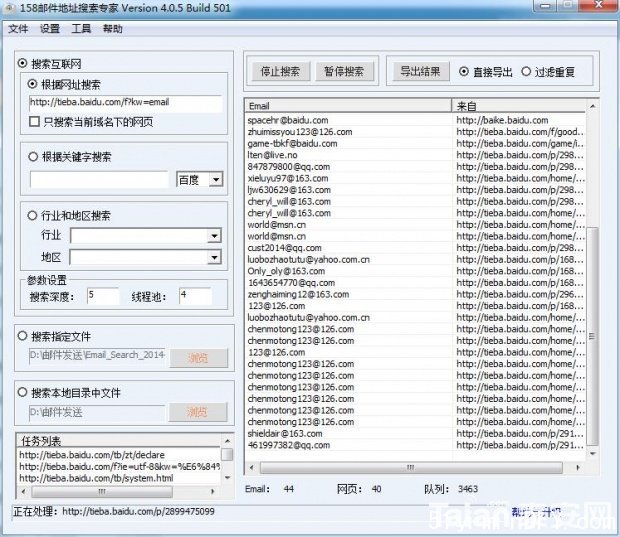
Task: Select task http://tieba.baidu.com/tb/system.html
Action: [x=96, y=478]
